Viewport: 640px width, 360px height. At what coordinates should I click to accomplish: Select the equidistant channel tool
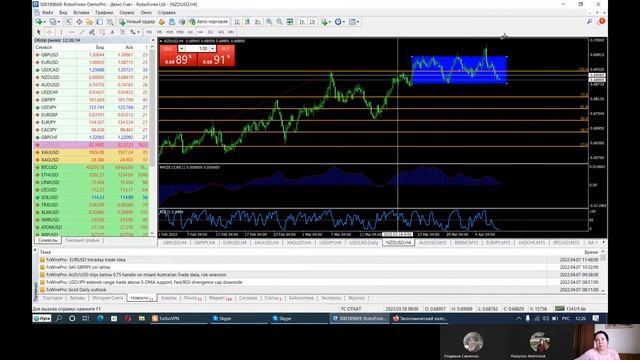click(92, 31)
